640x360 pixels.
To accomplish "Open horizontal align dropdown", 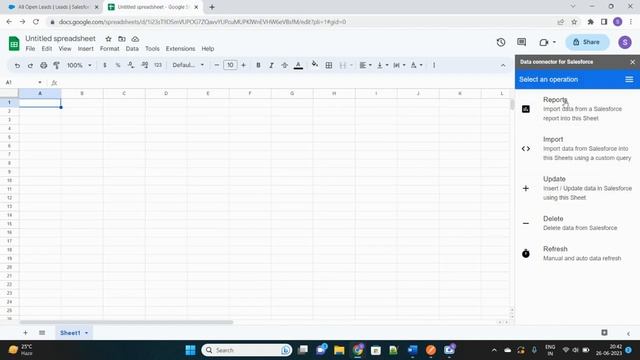I will tap(365, 65).
